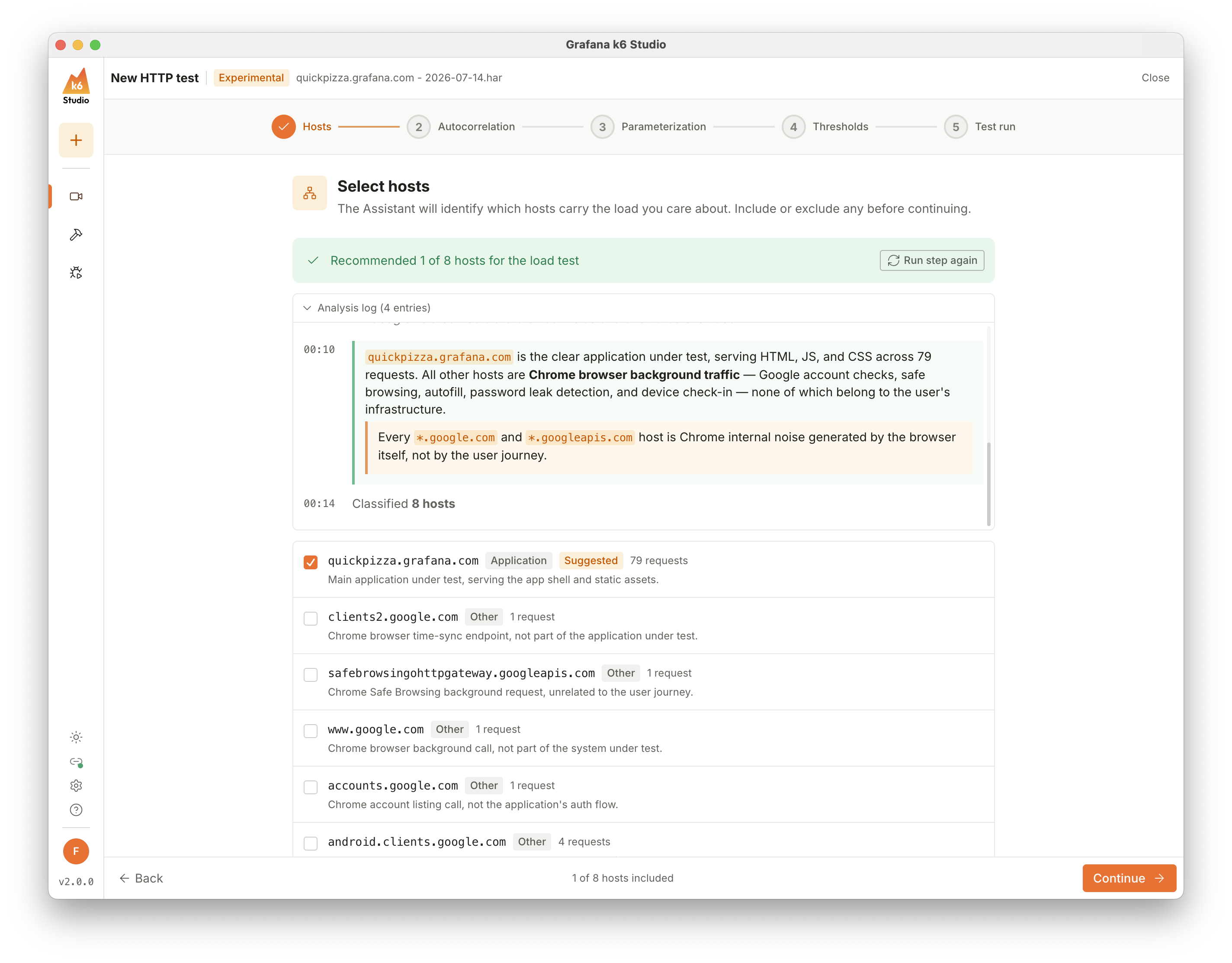Check android.clients.google.com host
Screen dimensions: 1232x963
click(310, 844)
